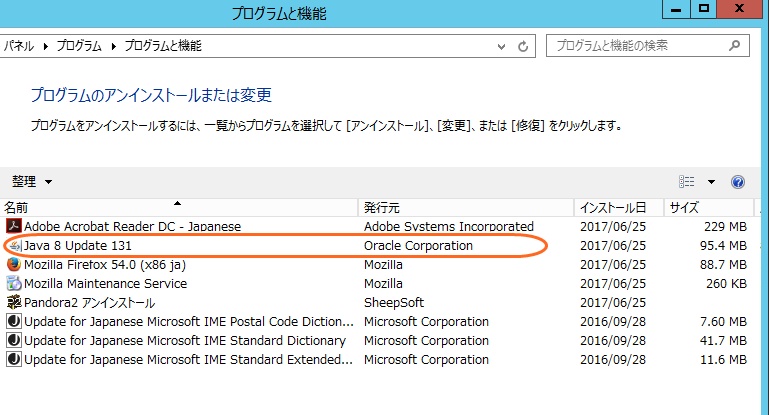The width and height of the screenshot is (769, 415).
Task: Click the search magnifier icon
Action: 734,46
